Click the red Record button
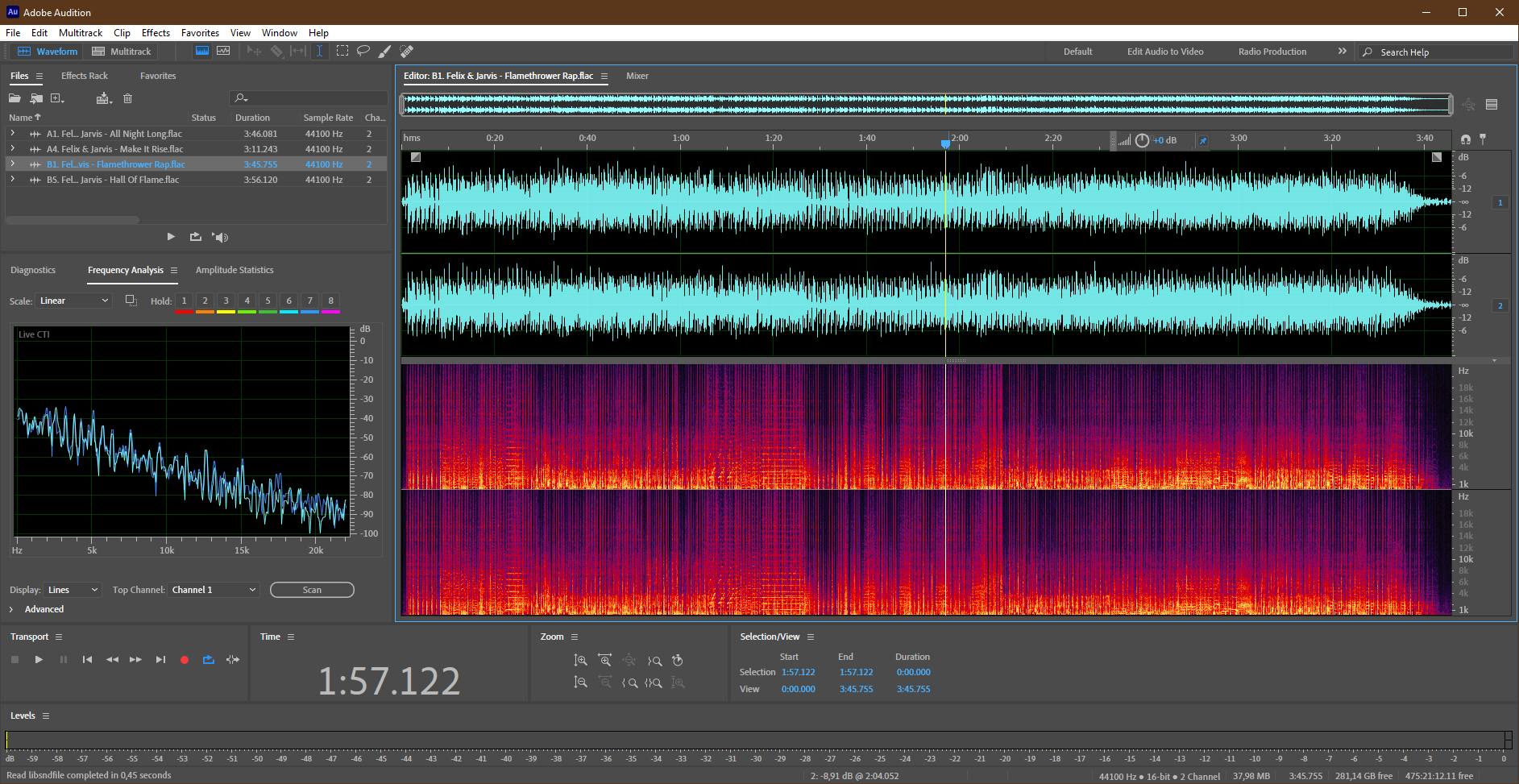This screenshot has height=784, width=1519. click(185, 659)
